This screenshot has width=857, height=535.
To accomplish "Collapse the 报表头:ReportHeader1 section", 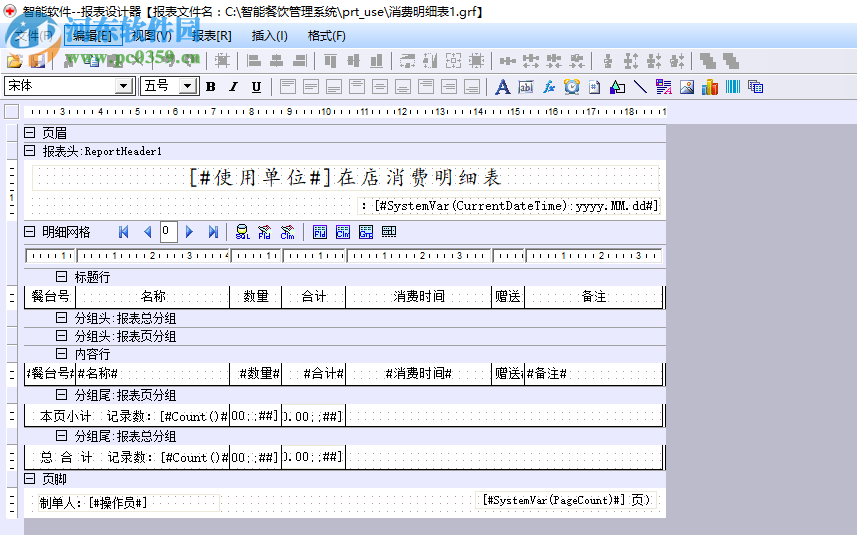I will (30, 151).
